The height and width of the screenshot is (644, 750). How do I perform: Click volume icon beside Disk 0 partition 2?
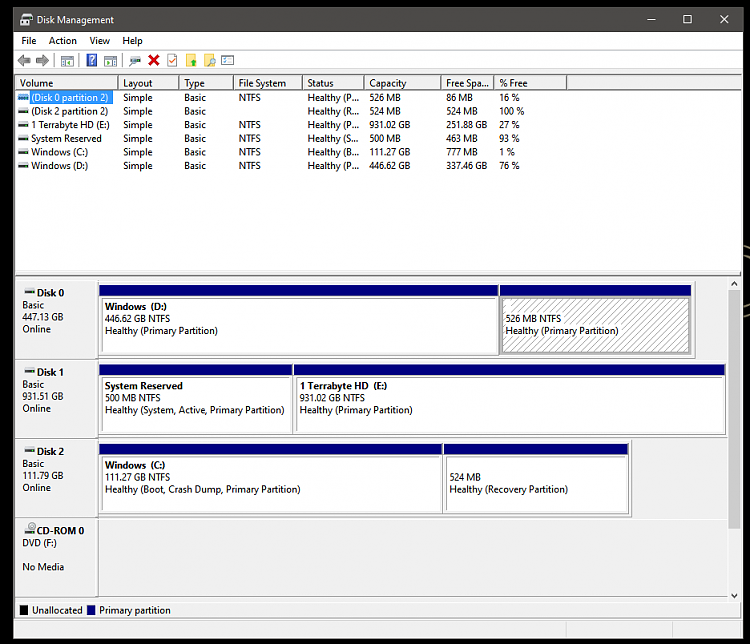tap(23, 98)
